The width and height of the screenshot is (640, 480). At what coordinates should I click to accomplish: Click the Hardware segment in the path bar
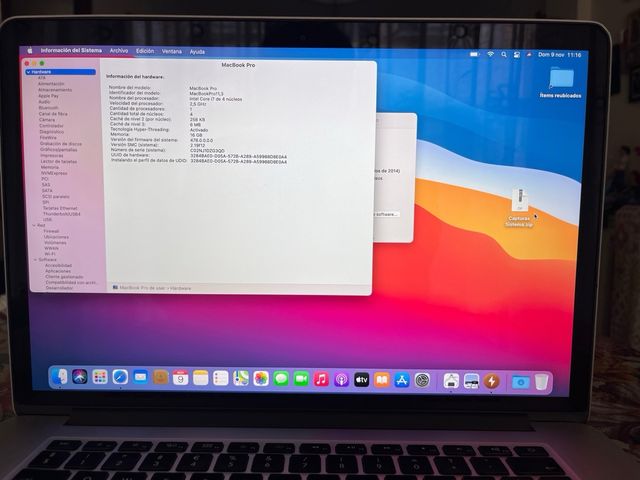tap(180, 288)
